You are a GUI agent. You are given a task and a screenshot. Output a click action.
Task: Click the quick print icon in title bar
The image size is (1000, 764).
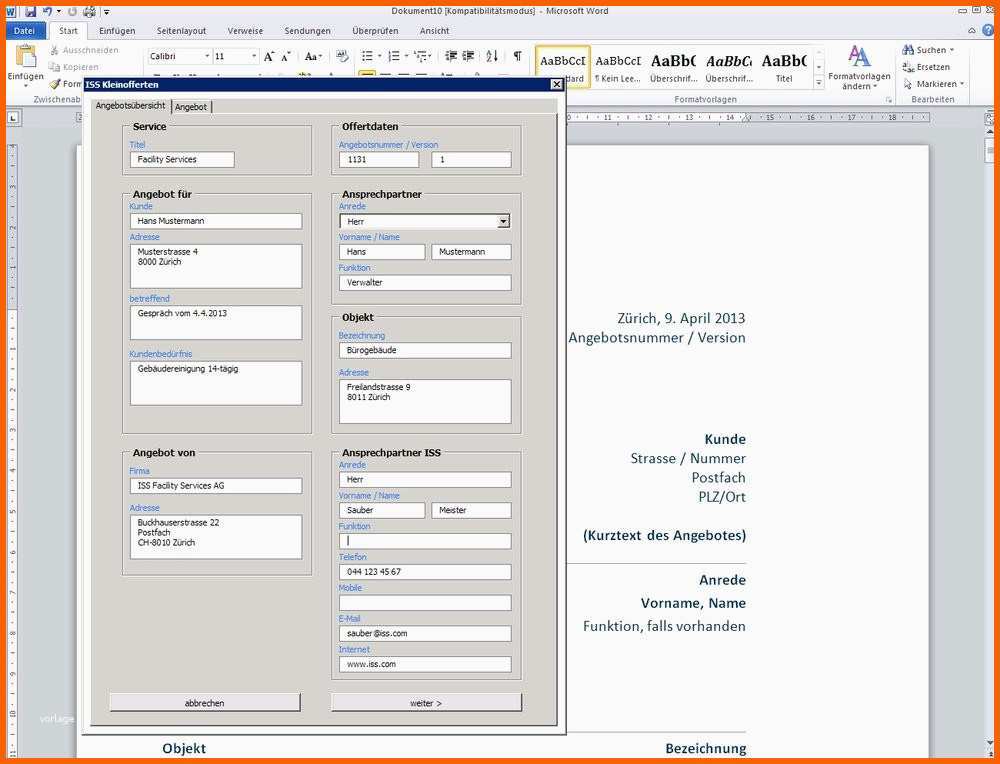pyautogui.click(x=89, y=11)
